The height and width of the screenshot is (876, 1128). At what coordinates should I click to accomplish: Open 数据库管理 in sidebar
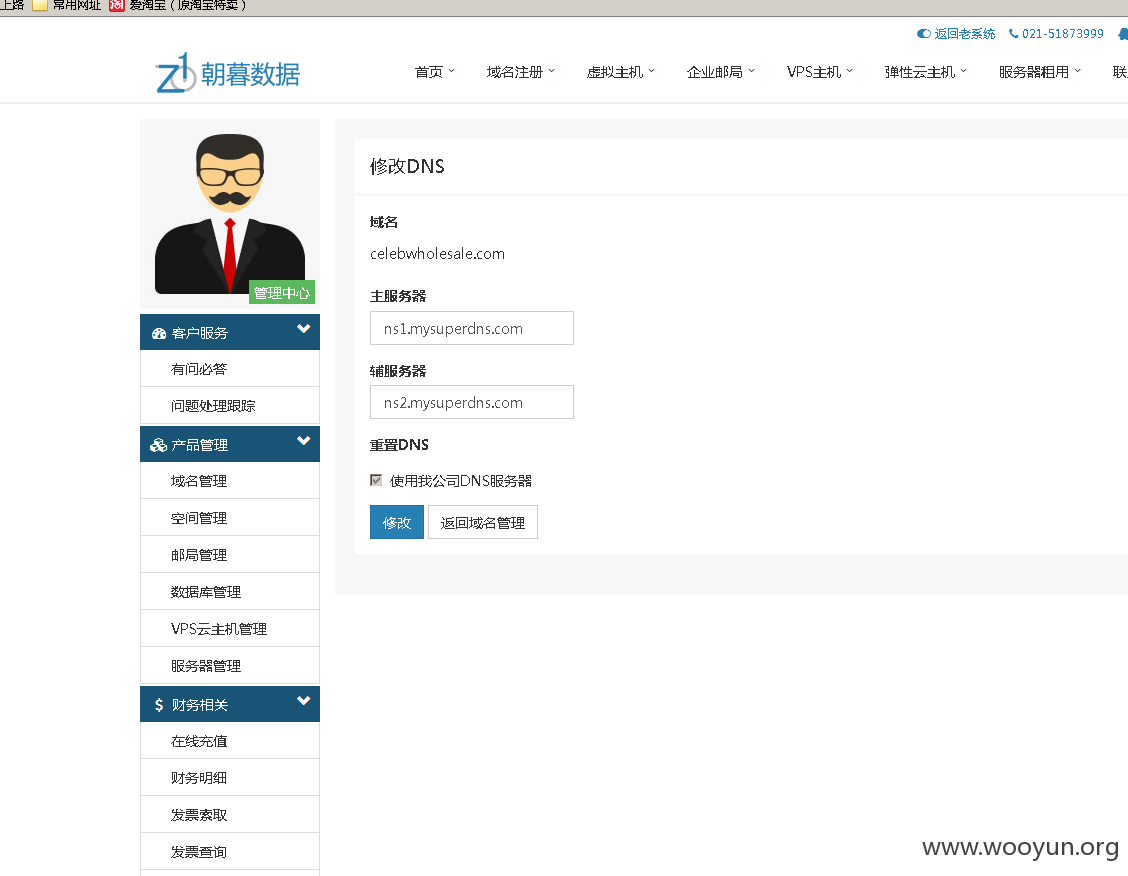coord(230,592)
